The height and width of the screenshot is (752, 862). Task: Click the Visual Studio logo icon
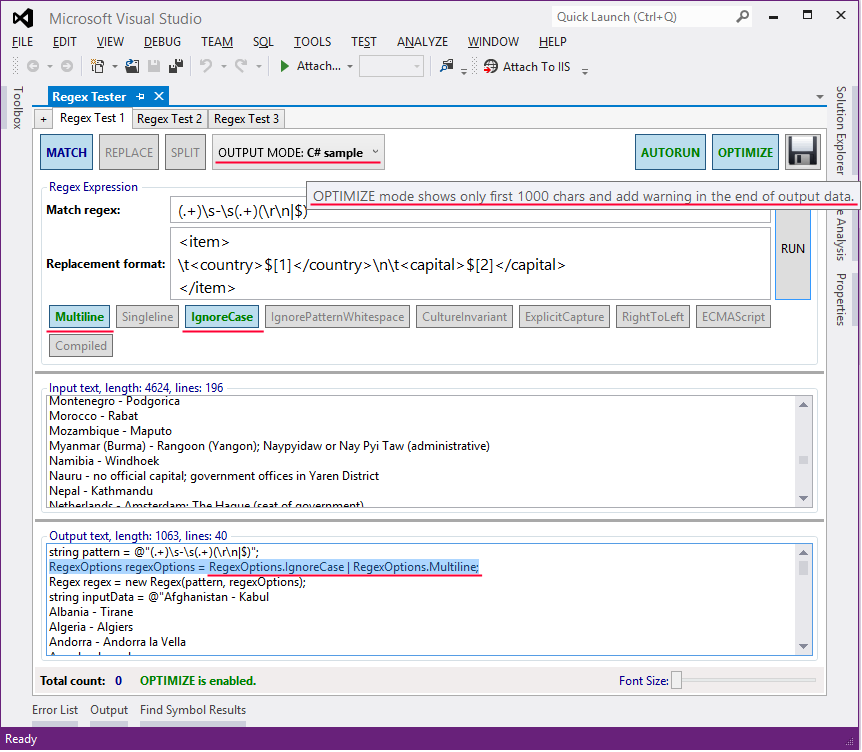23,18
